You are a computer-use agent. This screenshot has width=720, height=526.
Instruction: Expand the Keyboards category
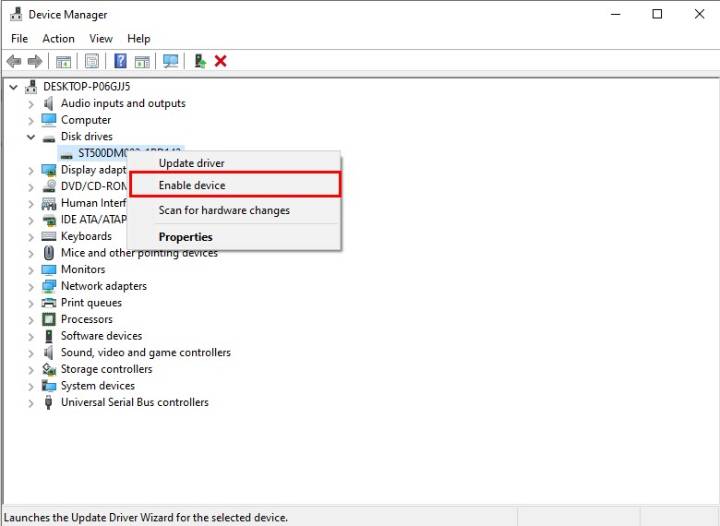pos(31,237)
